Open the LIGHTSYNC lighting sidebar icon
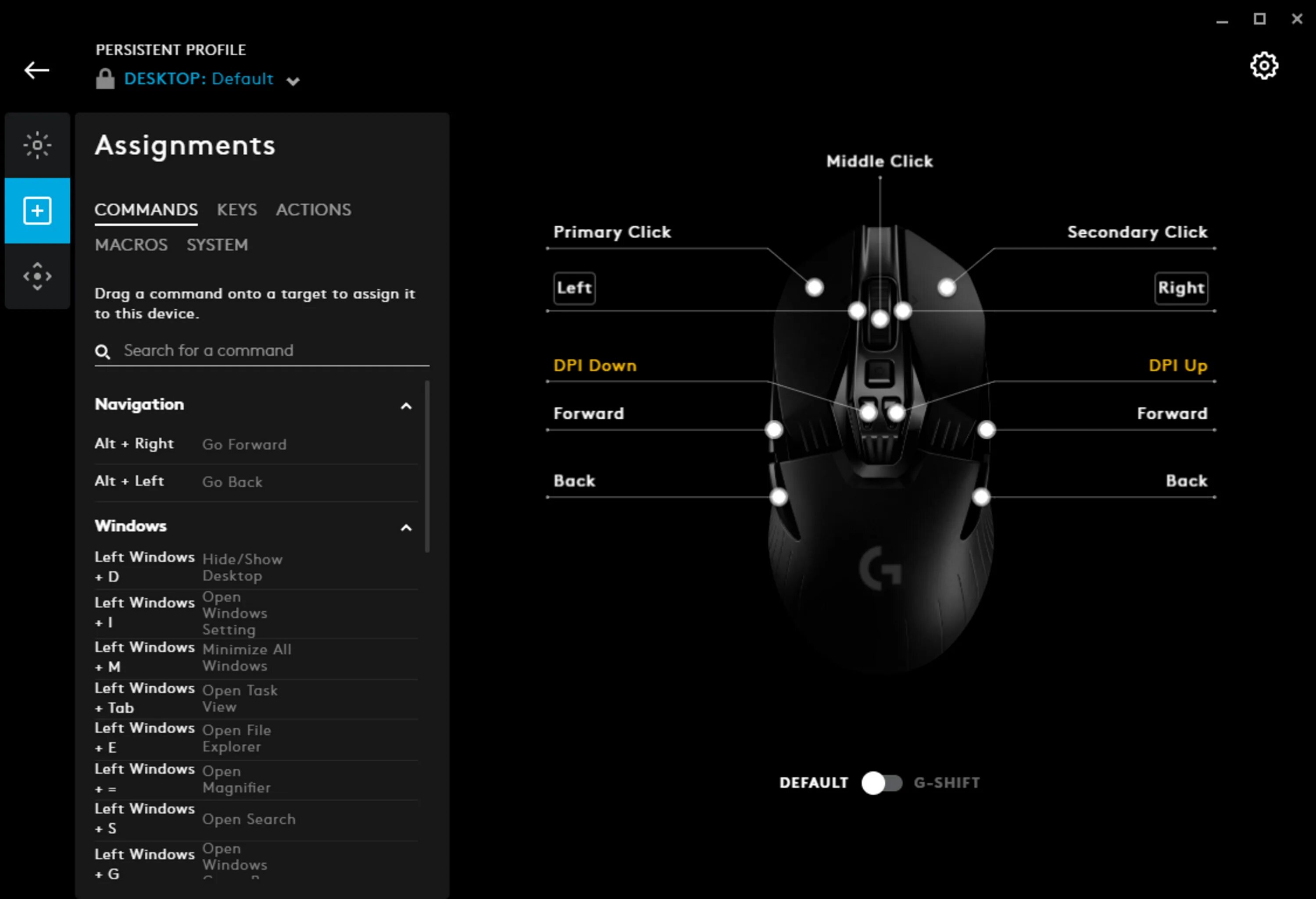 click(x=37, y=146)
